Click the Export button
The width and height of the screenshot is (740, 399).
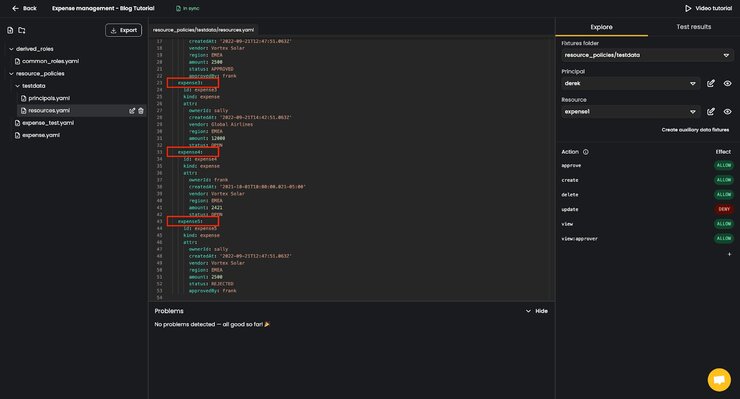(x=123, y=30)
